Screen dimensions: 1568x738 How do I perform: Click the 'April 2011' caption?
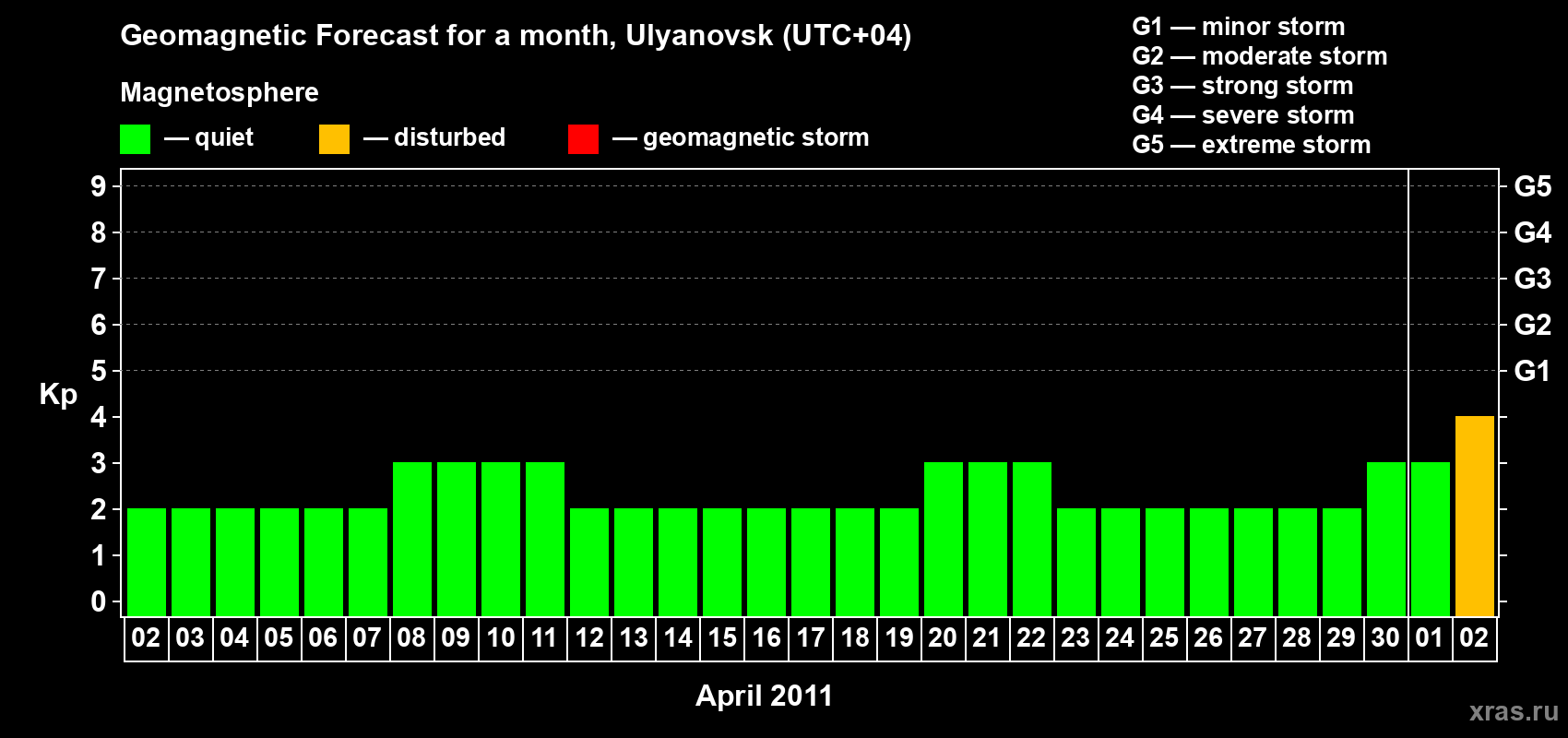764,696
